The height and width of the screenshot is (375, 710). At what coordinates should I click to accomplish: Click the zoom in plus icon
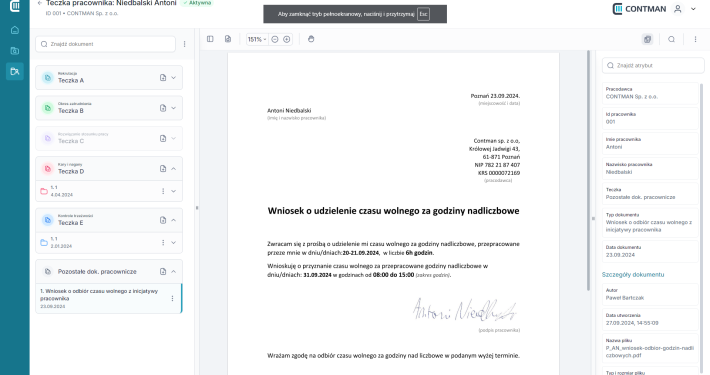(287, 39)
